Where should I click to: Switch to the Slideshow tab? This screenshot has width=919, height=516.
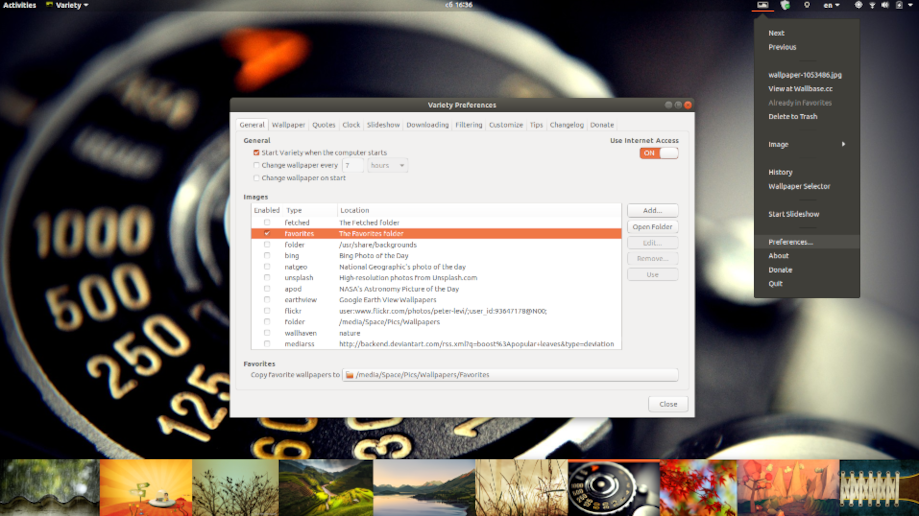coord(383,125)
